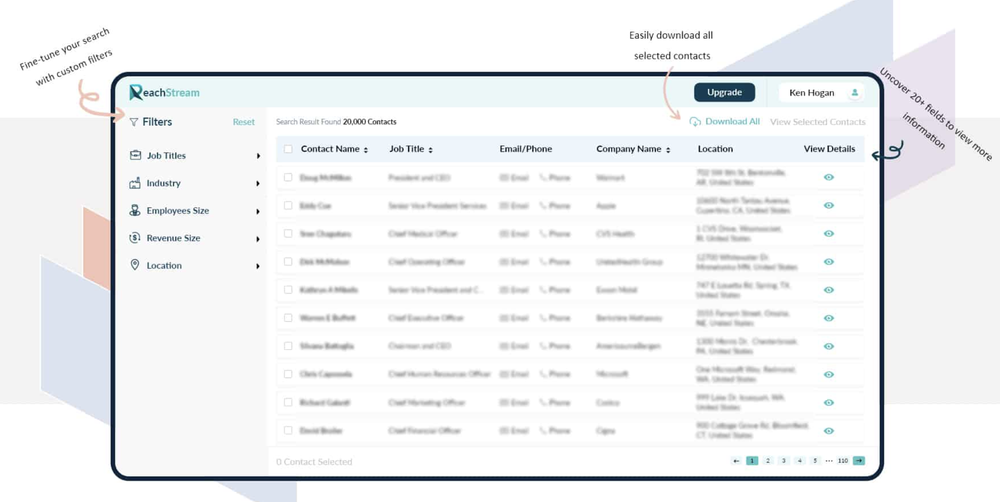Click Download All
The width and height of the screenshot is (1000, 502).
(725, 121)
